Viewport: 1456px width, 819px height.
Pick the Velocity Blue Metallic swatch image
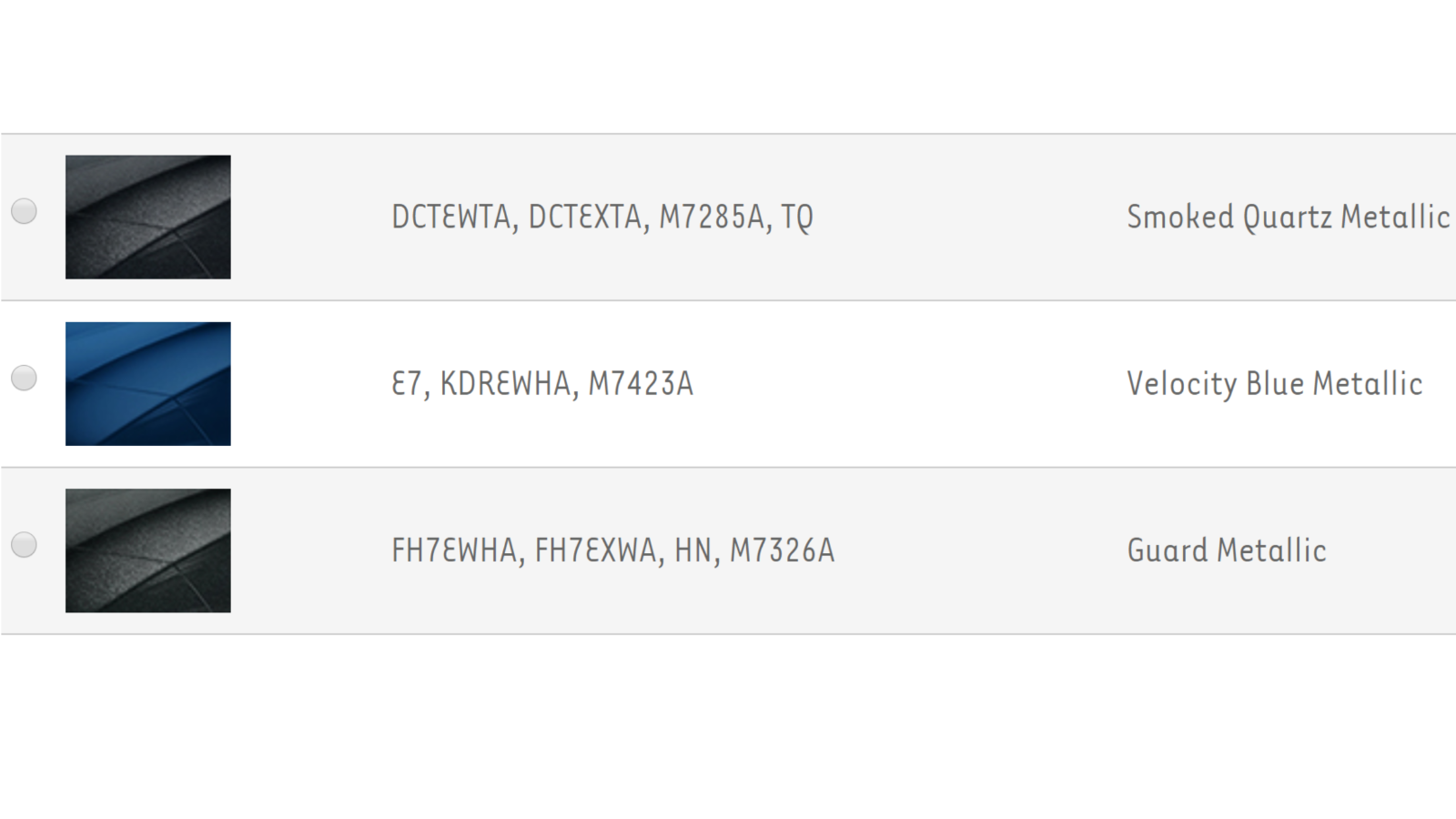click(x=147, y=383)
